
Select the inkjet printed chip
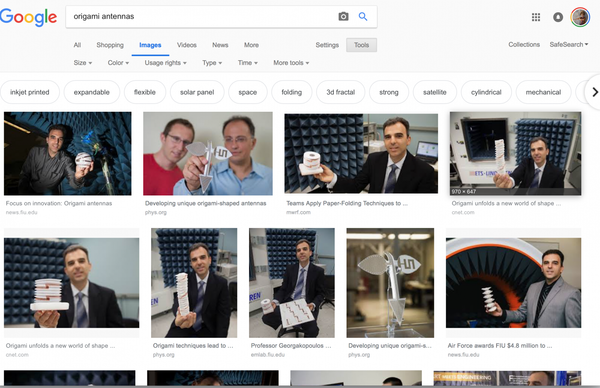30,92
